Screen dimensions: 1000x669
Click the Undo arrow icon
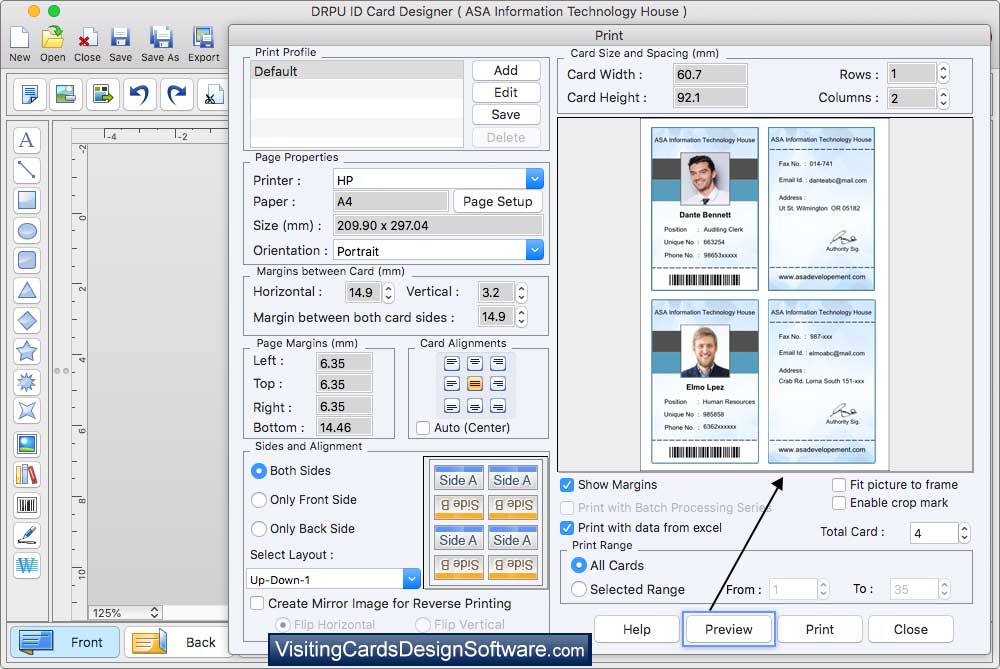(139, 94)
